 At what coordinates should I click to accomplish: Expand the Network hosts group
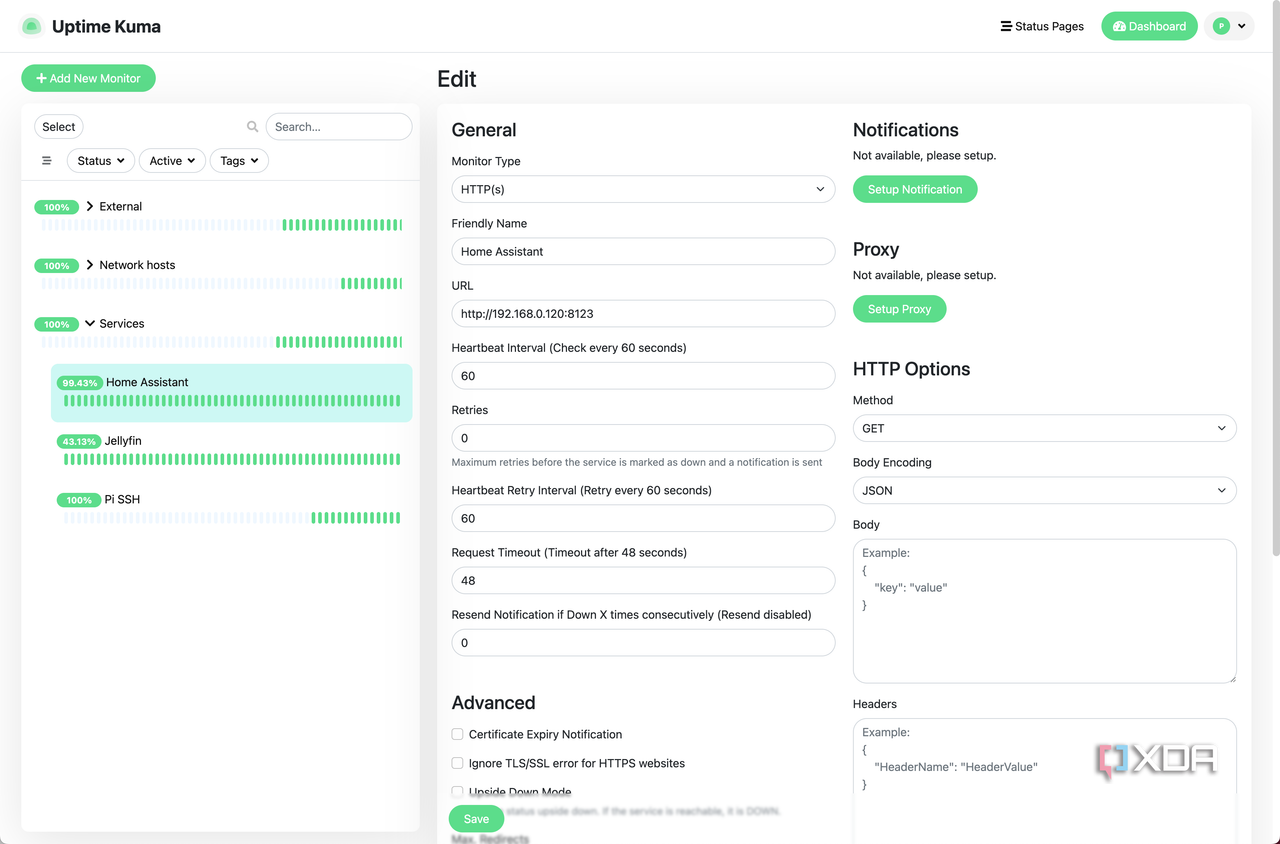[x=90, y=265]
